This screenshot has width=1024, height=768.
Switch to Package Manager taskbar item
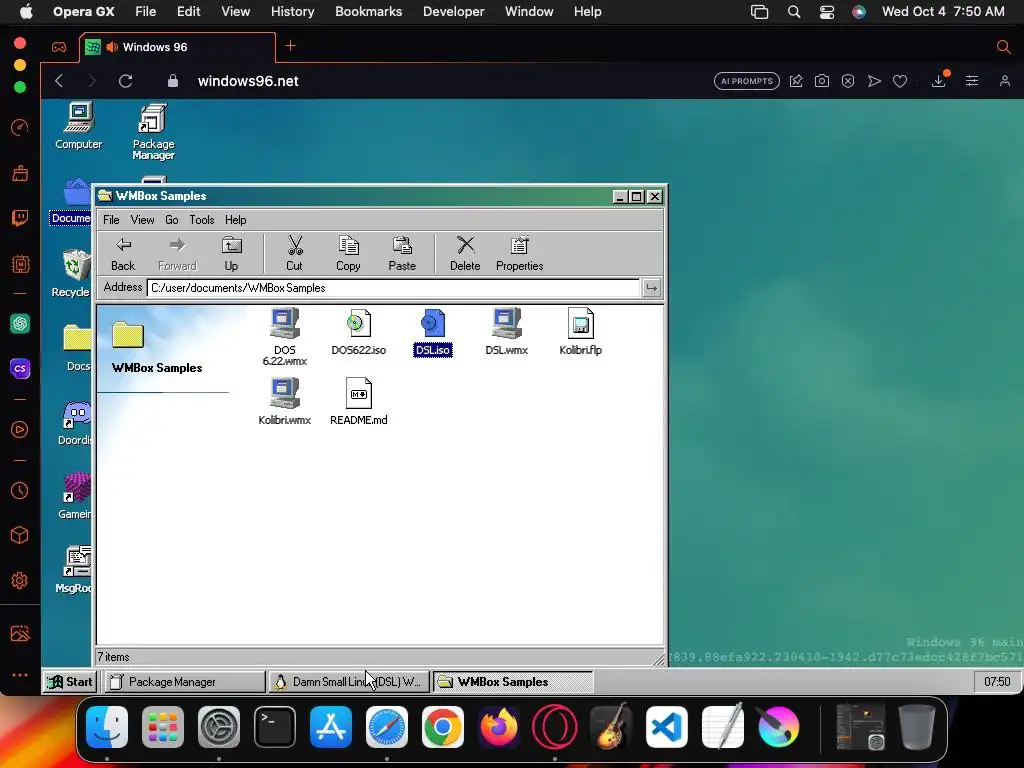(x=185, y=682)
